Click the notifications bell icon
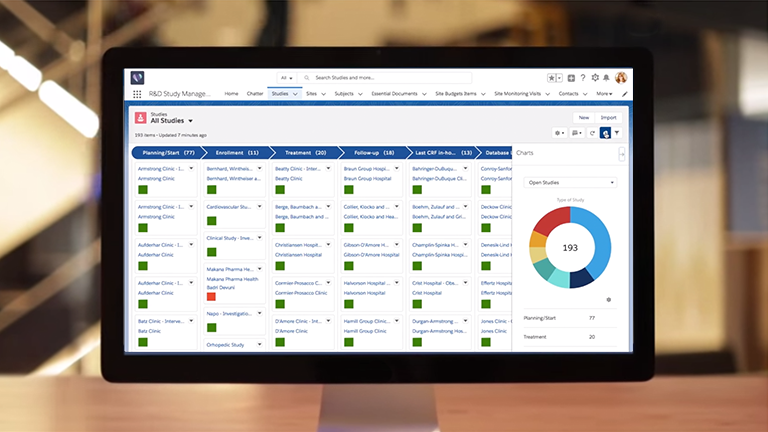The width and height of the screenshot is (768, 432). click(606, 78)
